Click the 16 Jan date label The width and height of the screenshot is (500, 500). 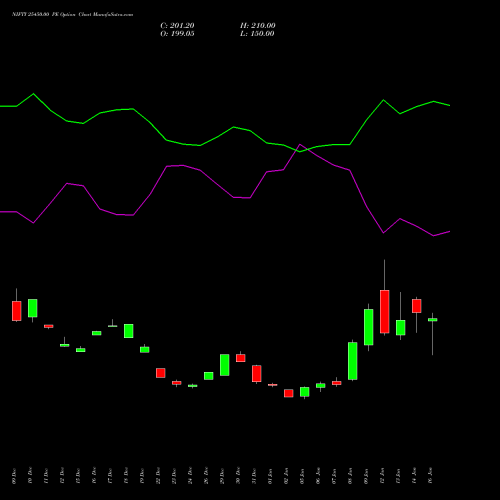pos(430,476)
